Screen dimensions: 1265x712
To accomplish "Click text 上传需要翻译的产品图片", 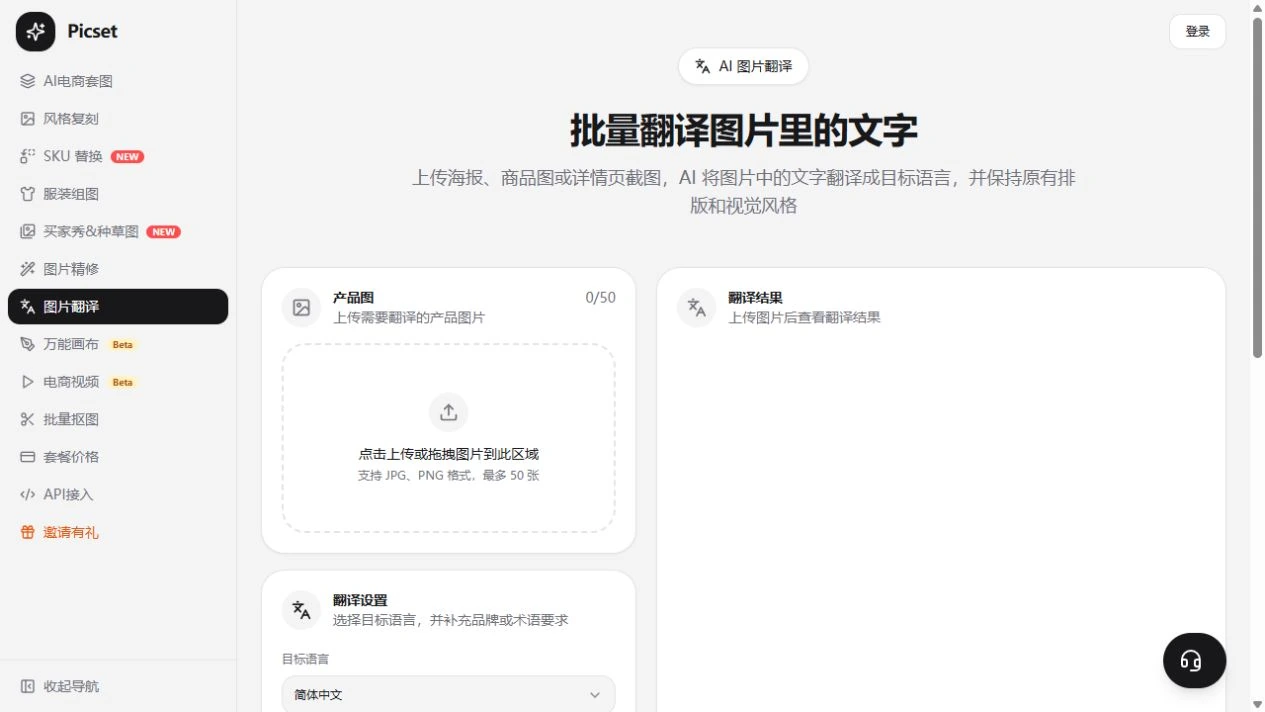I will tap(409, 317).
